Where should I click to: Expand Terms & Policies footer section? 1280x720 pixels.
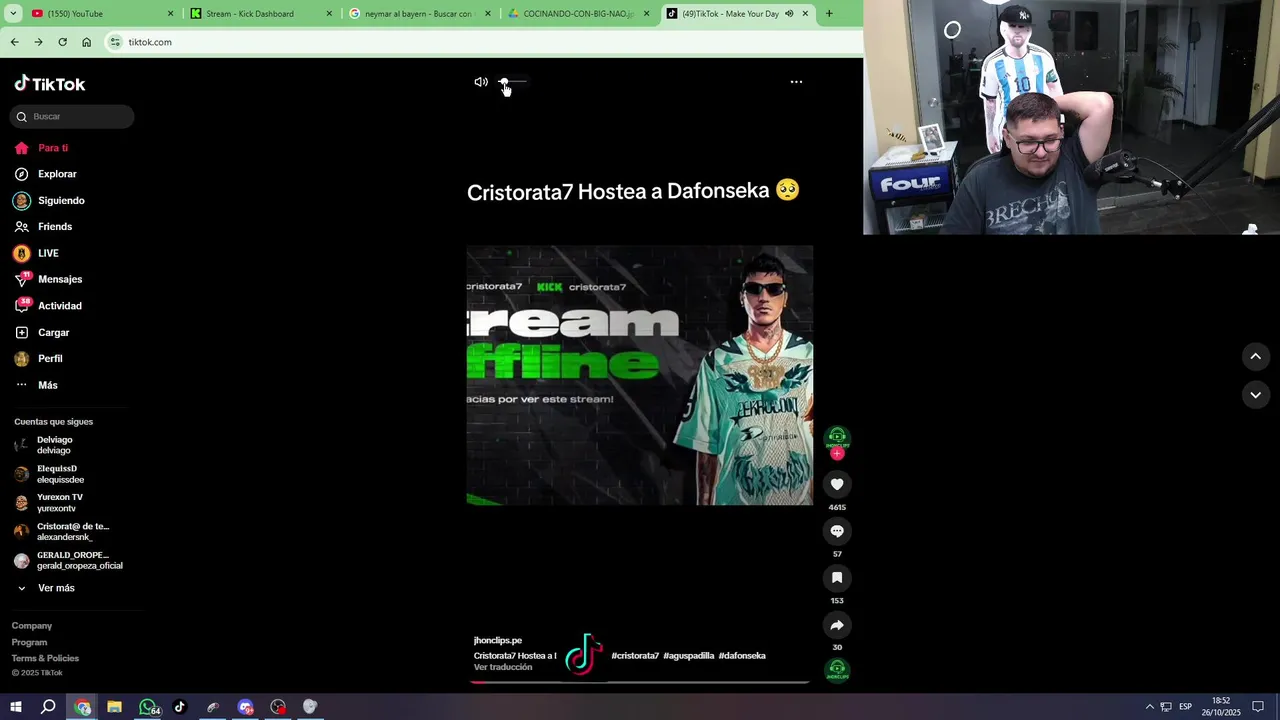(45, 658)
